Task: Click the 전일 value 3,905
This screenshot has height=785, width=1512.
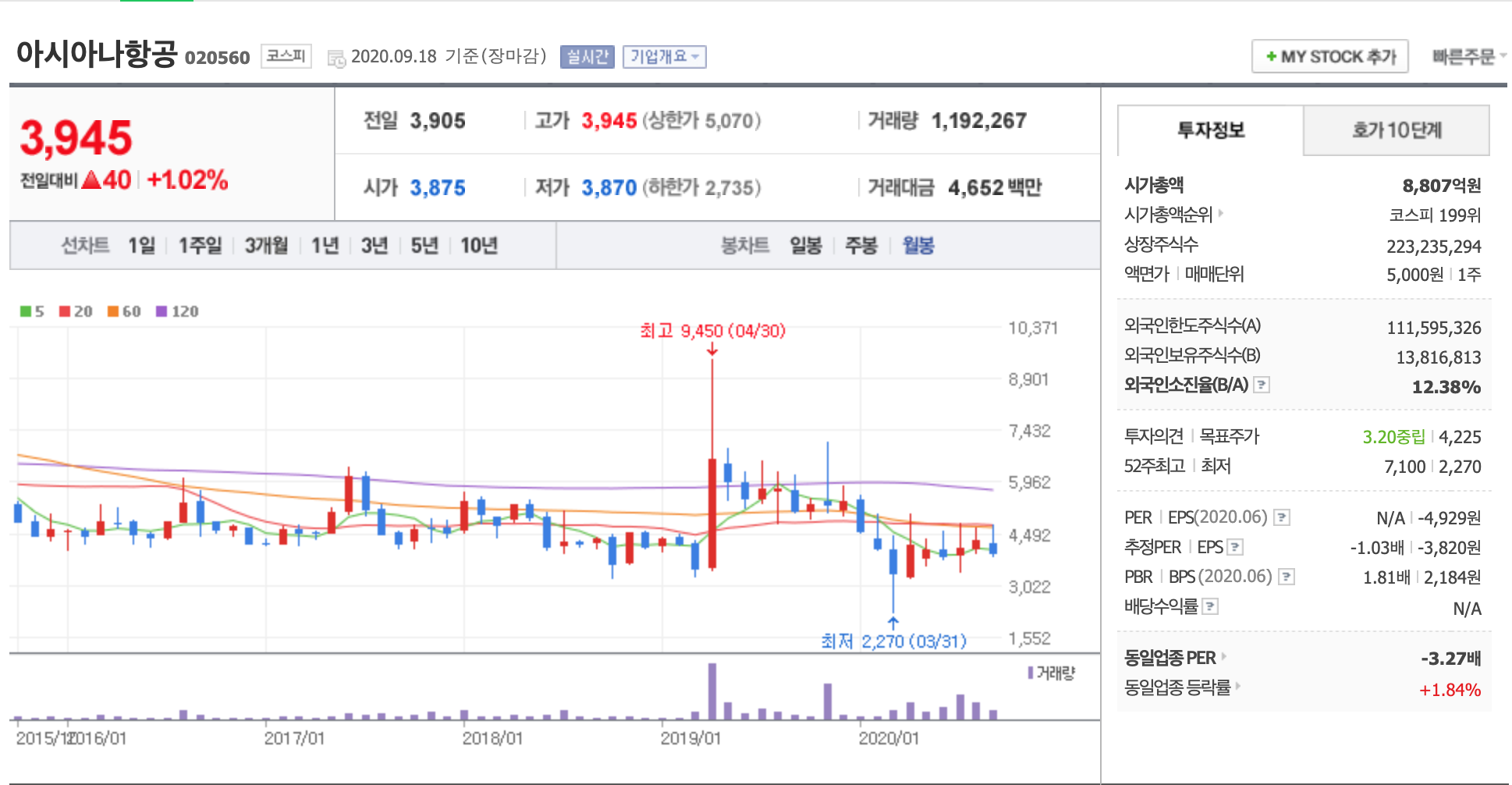Action: 438,121
